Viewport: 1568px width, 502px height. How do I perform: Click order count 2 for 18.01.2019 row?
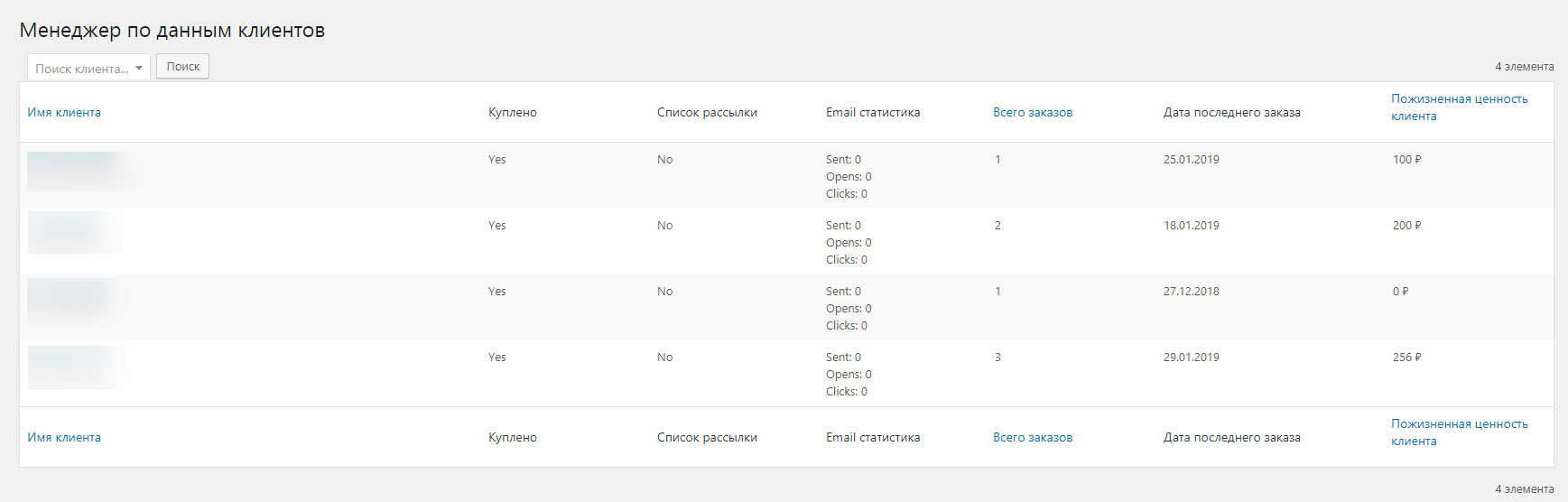997,226
